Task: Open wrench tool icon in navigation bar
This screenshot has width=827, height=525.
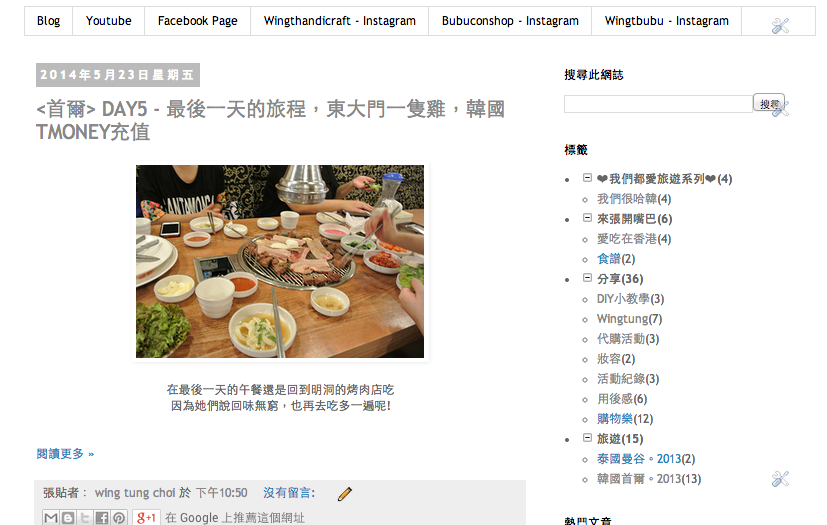Action: [x=780, y=25]
